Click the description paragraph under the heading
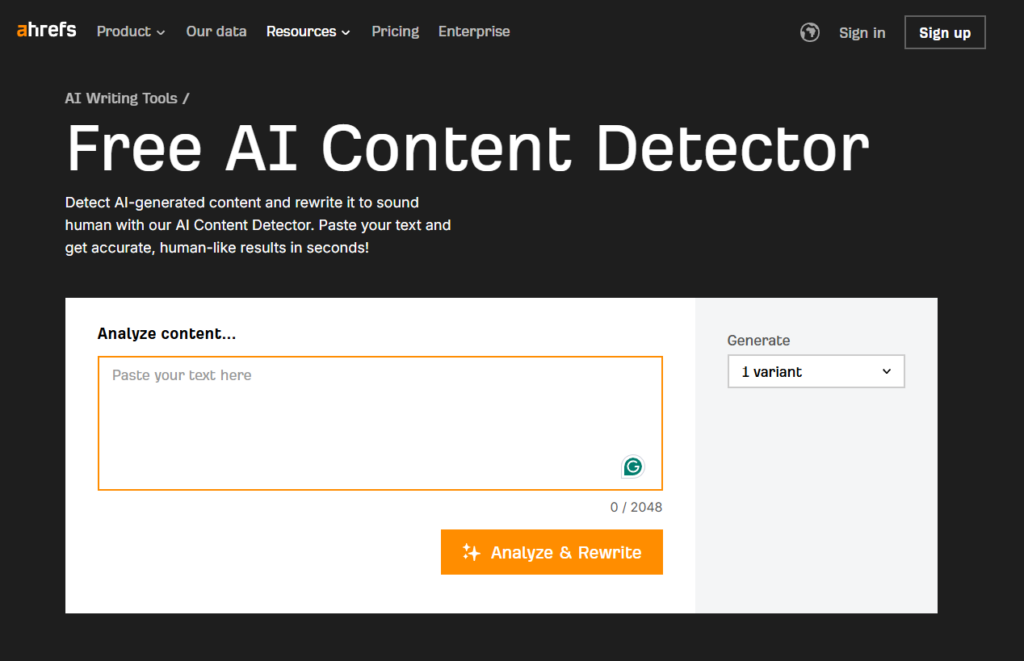This screenshot has height=661, width=1024. coord(258,223)
